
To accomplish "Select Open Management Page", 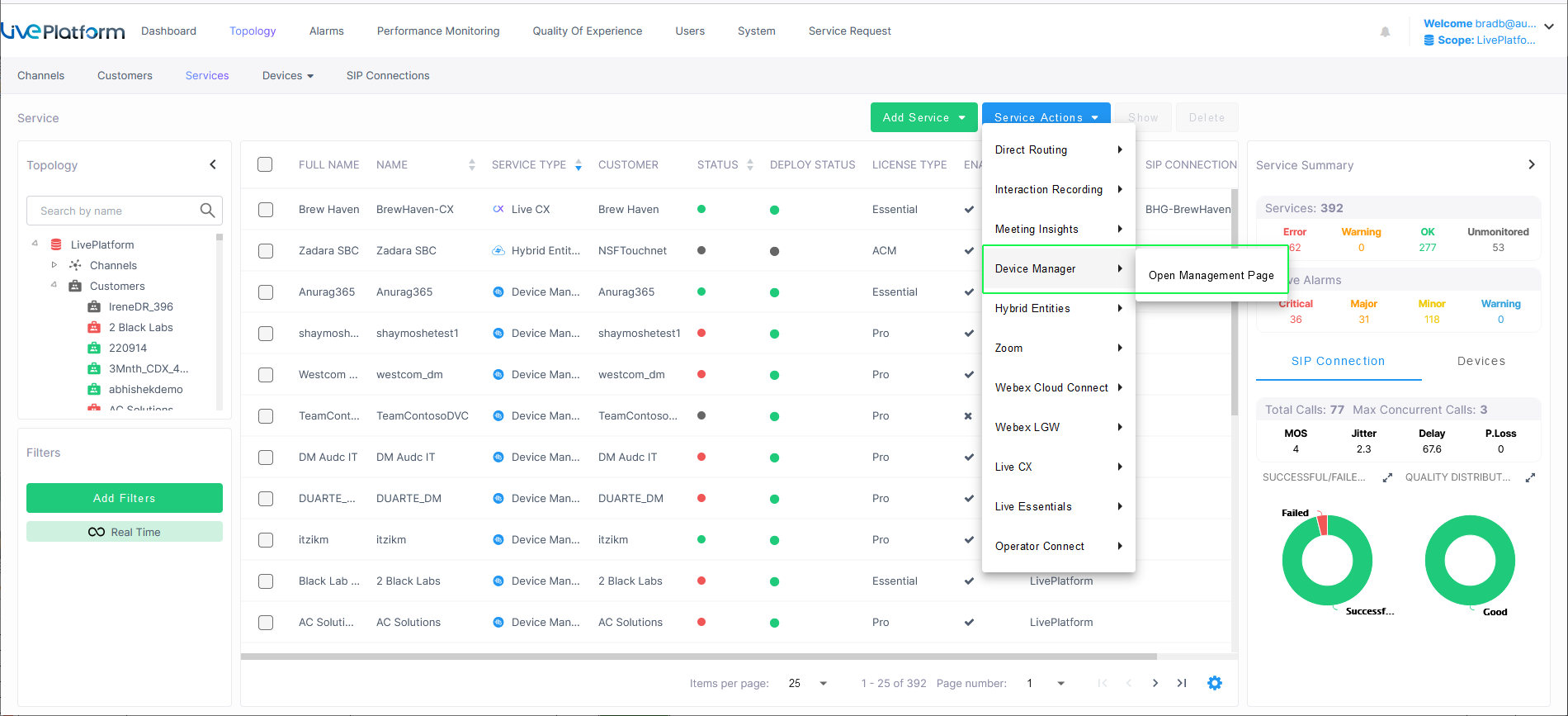I will [x=1211, y=275].
